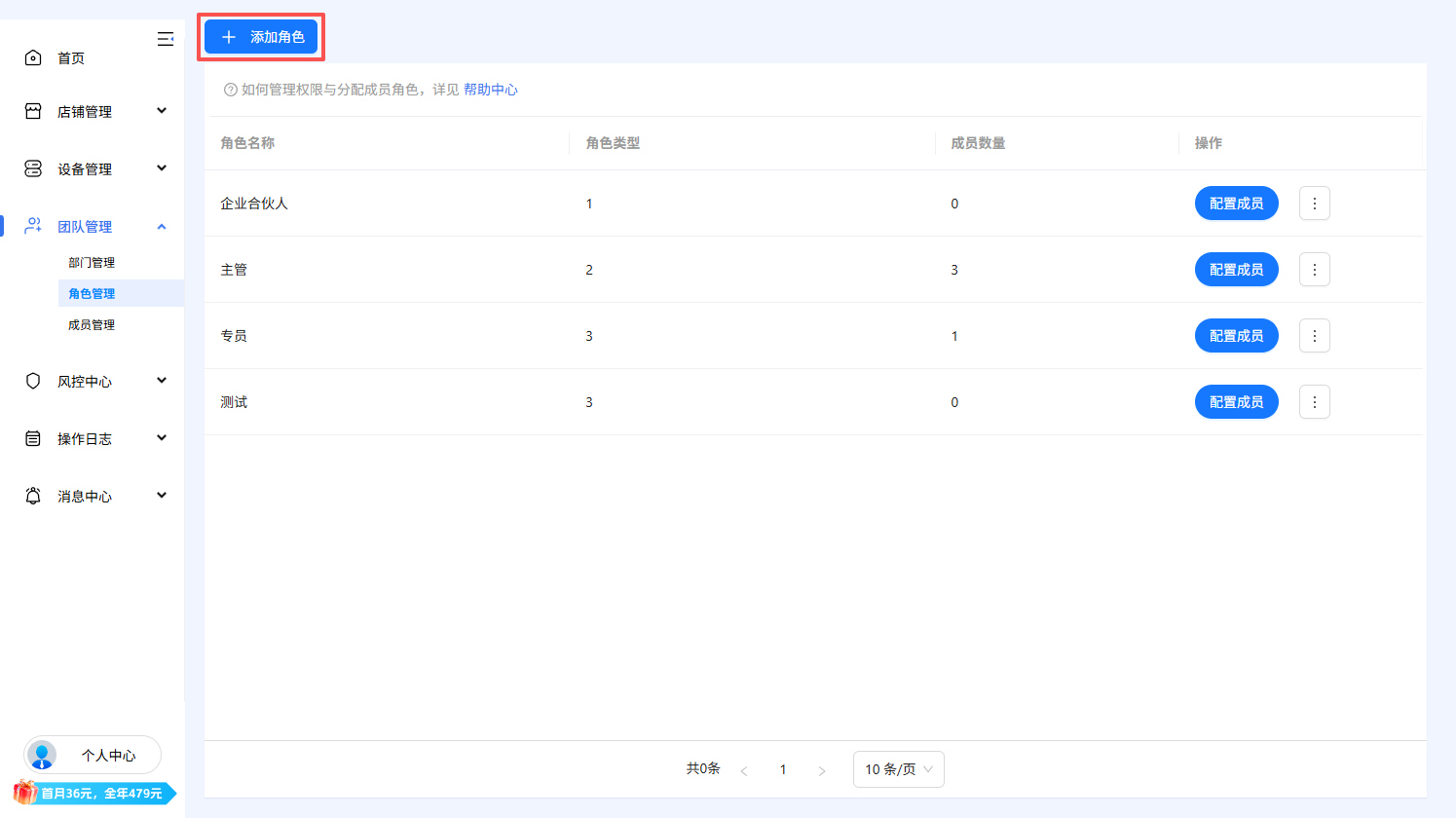The width and height of the screenshot is (1456, 818).
Task: Click the 添加角色 add role button
Action: click(x=260, y=37)
